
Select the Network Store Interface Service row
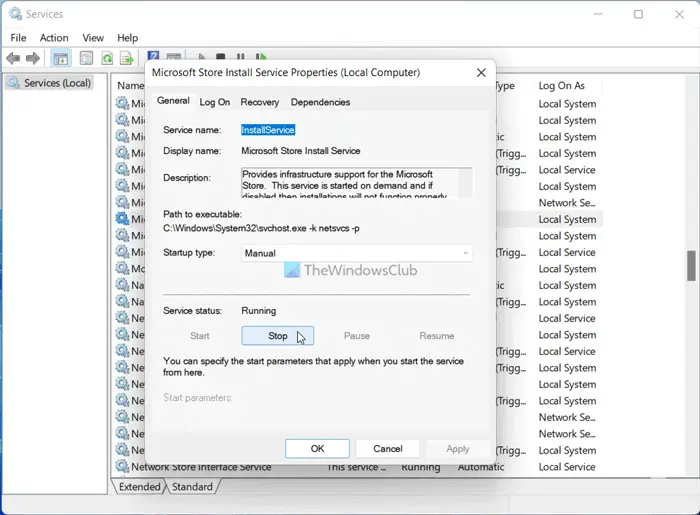click(357, 467)
